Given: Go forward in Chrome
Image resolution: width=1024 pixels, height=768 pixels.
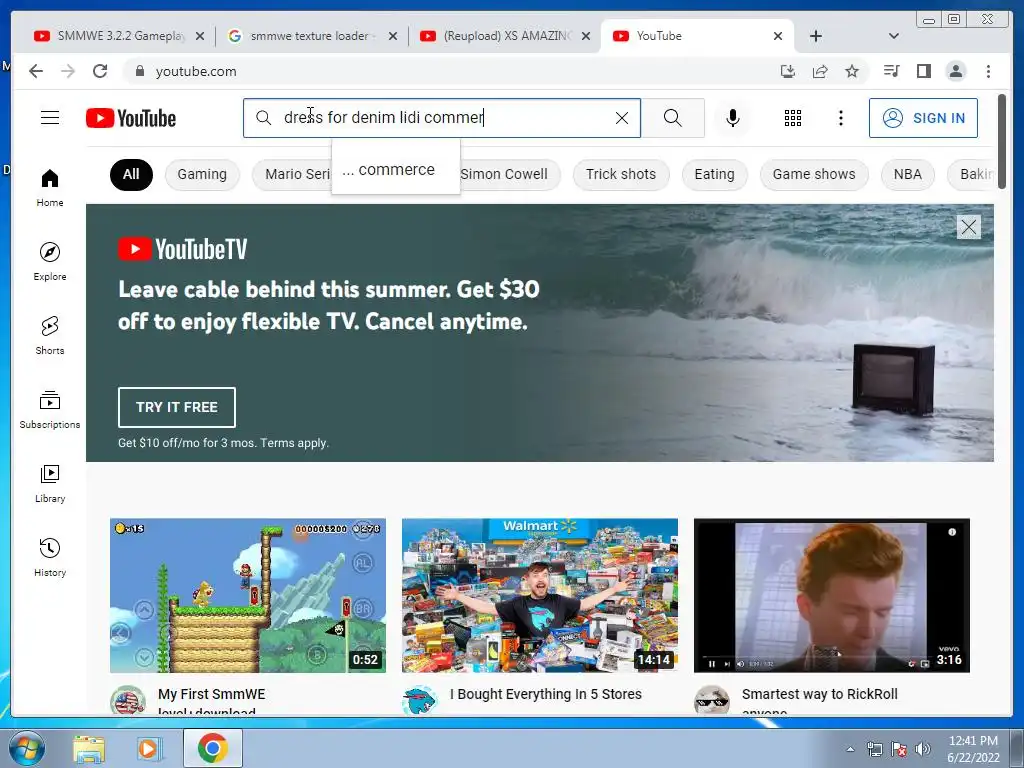Looking at the screenshot, I should 68,71.
